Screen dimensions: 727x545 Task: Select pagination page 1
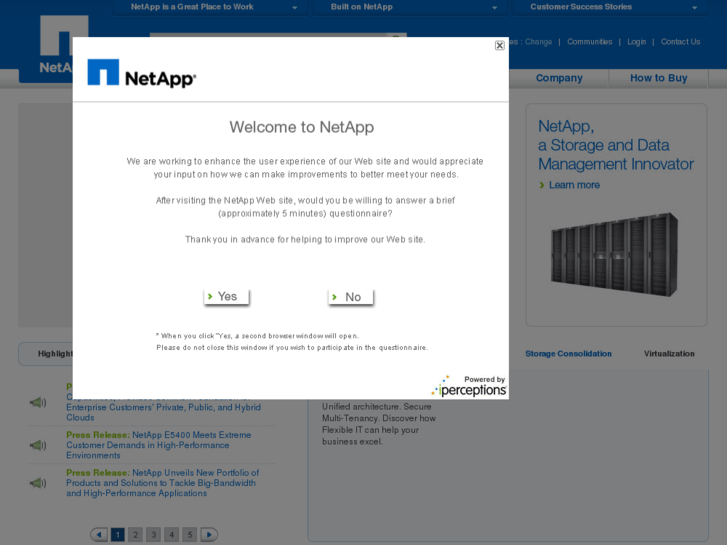(118, 535)
